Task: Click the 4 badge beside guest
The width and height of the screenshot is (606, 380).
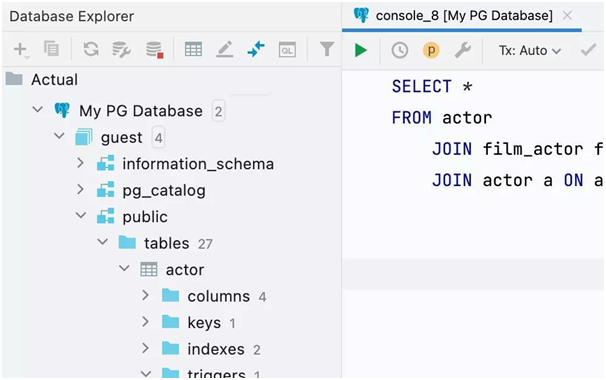Action: coord(158,138)
